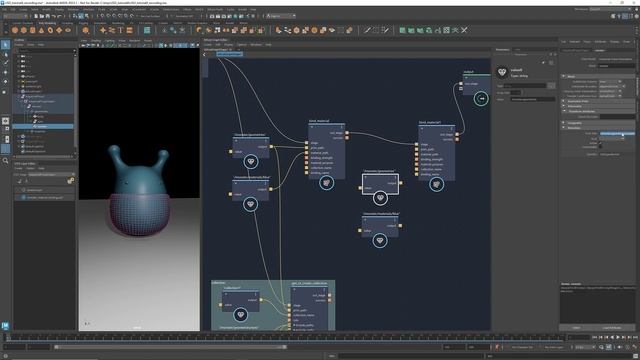Select the Move tool in the toolbox

[x=5, y=72]
